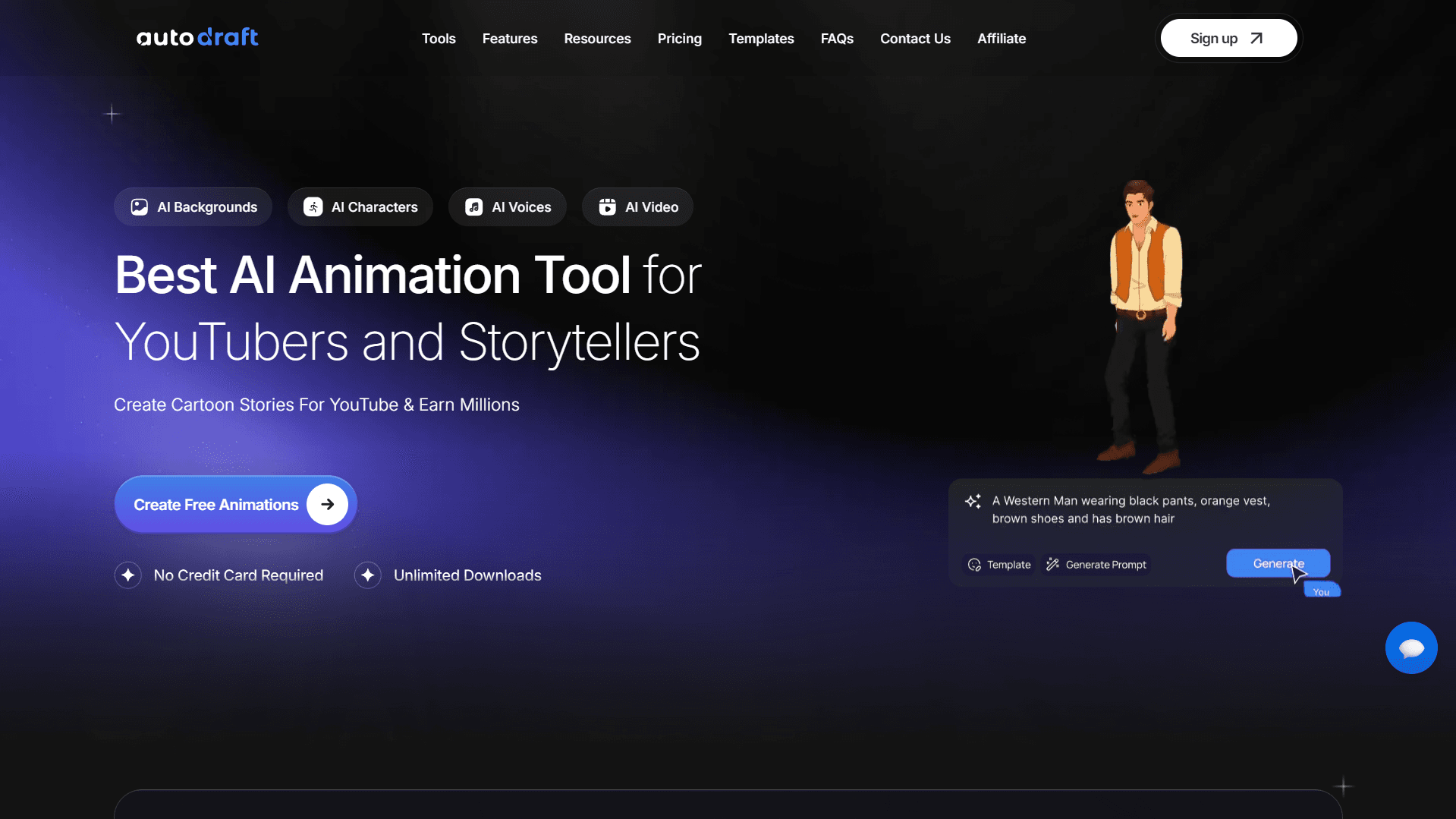Viewport: 1456px width, 819px height.
Task: Select the Template option in prompt box
Action: click(x=999, y=565)
